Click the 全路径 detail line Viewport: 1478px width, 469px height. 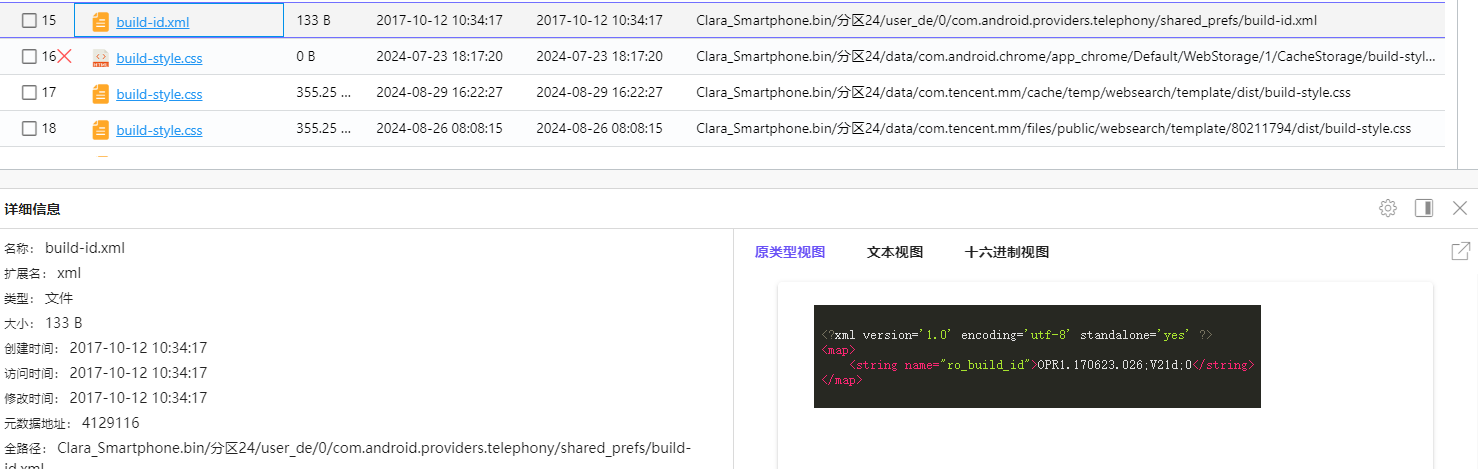point(348,456)
